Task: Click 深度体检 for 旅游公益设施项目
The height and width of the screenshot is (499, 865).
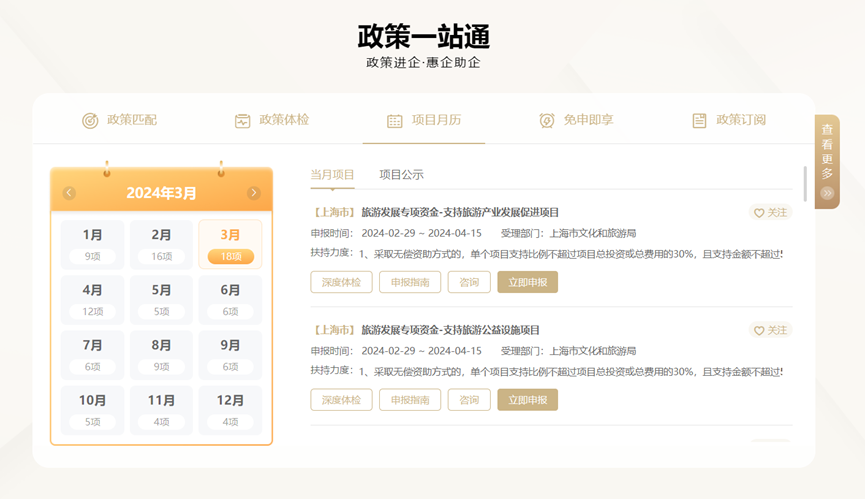Action: tap(341, 400)
